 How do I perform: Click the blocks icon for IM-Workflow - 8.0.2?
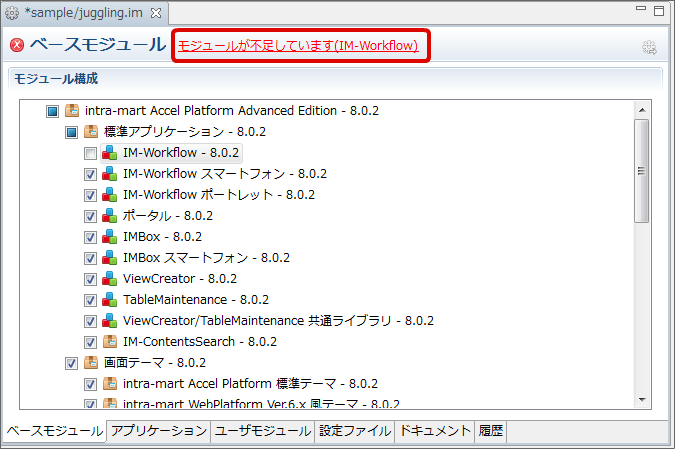point(110,153)
